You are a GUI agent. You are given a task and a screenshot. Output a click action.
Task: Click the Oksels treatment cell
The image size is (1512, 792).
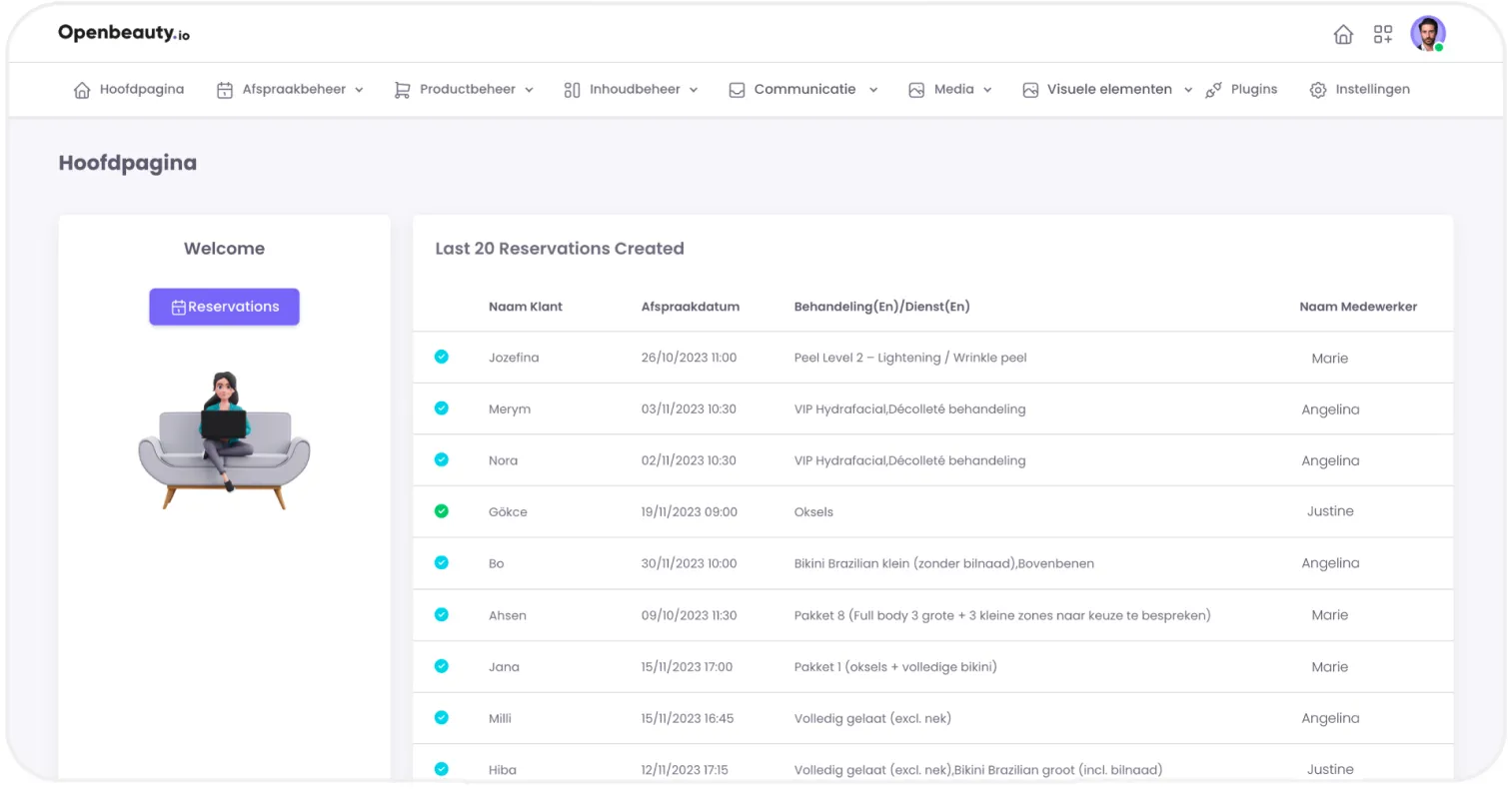(x=813, y=512)
